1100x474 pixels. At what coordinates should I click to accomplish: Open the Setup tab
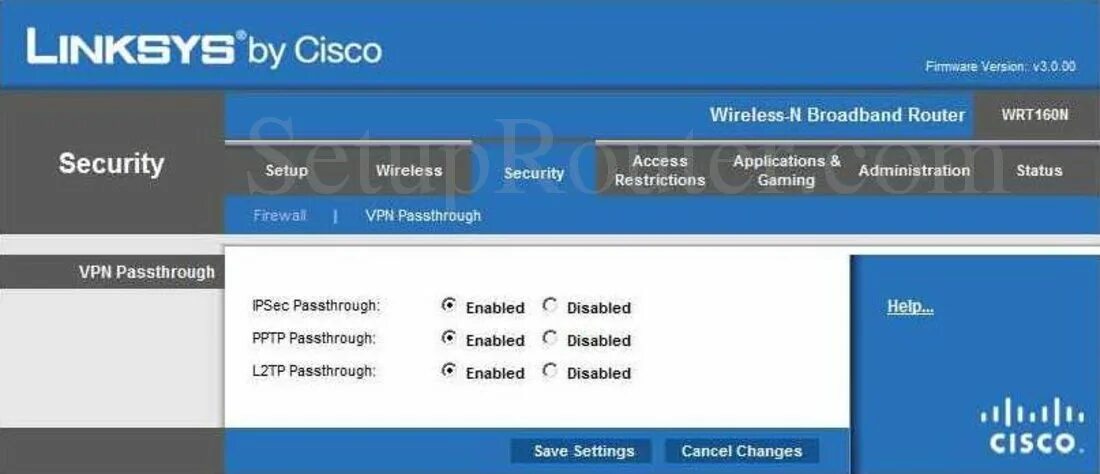point(286,170)
